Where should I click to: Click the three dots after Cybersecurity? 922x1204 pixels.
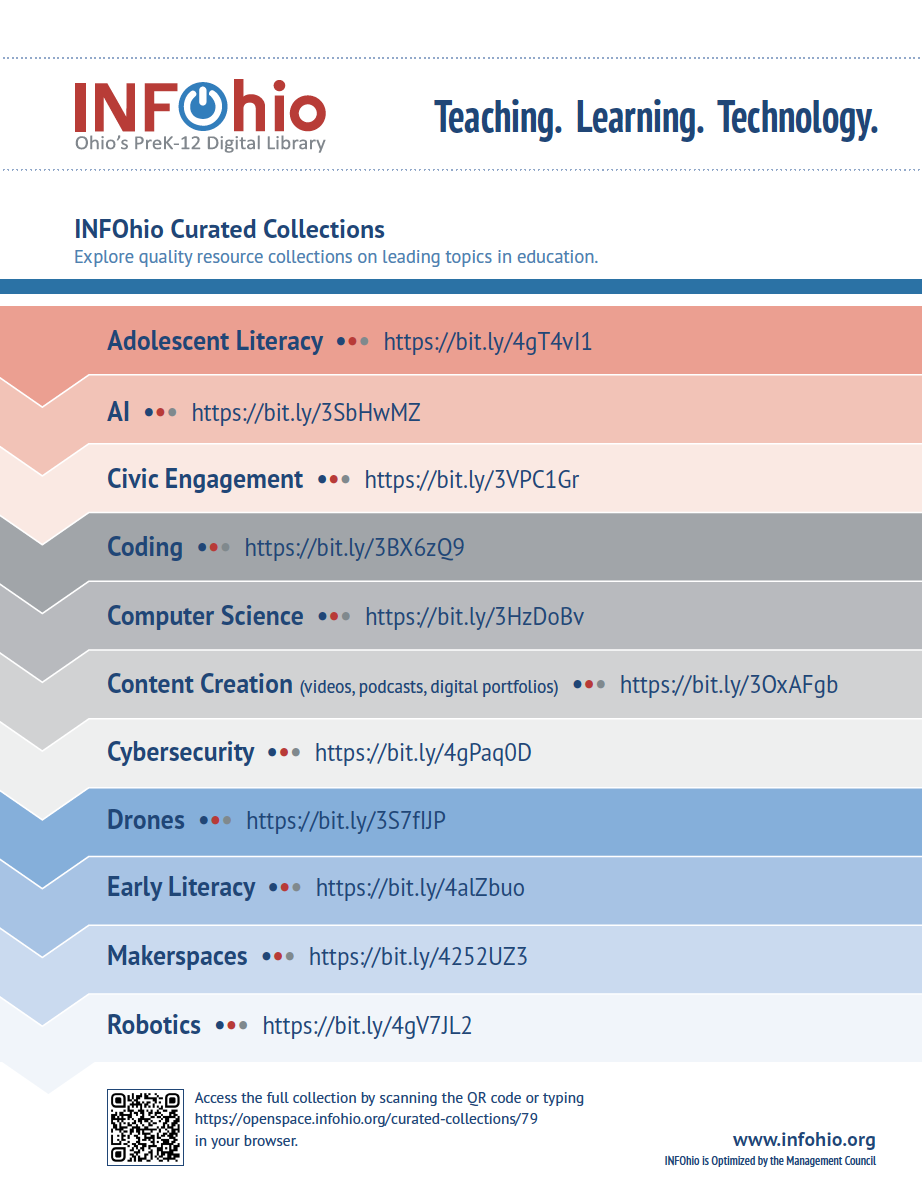(x=284, y=753)
